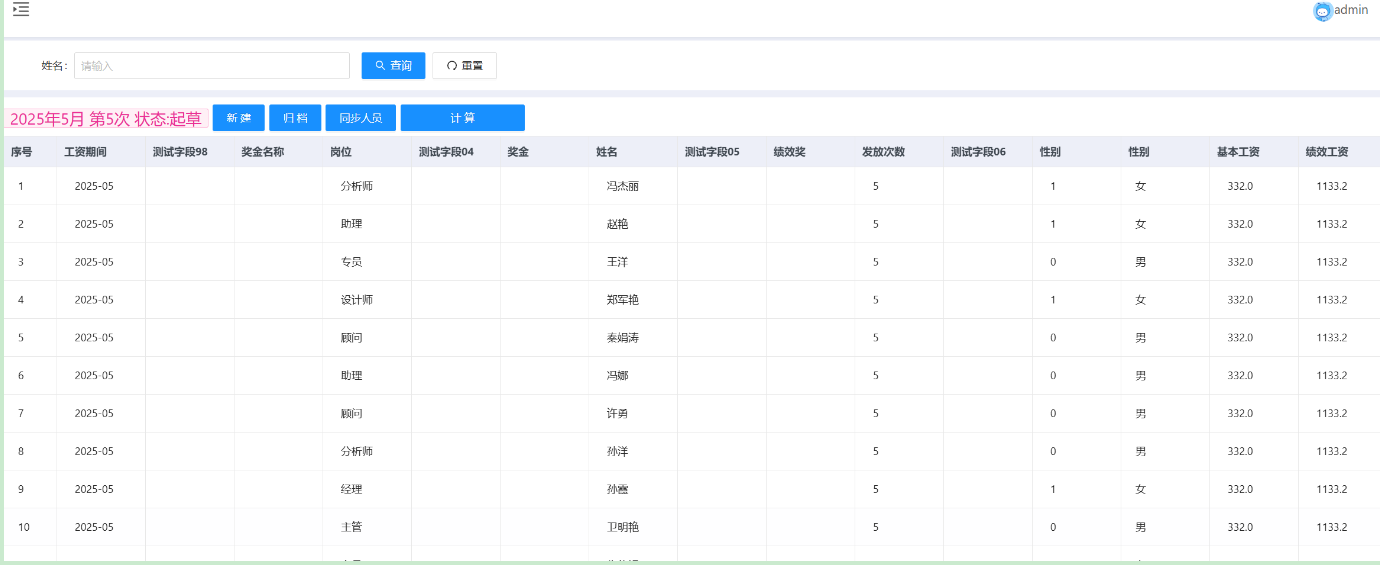This screenshot has height=565, width=1380.
Task: Select the 工资期间 column header
Action: click(x=85, y=152)
